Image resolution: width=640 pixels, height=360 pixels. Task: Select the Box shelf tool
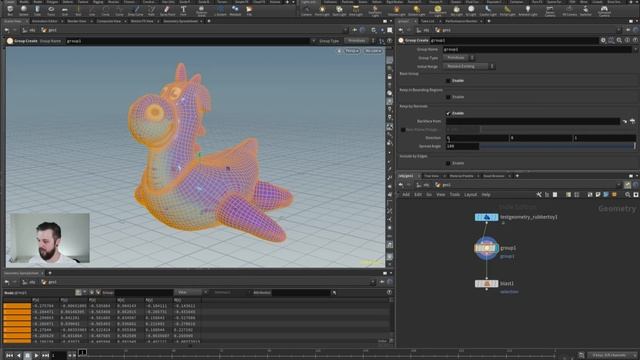[x=10, y=11]
